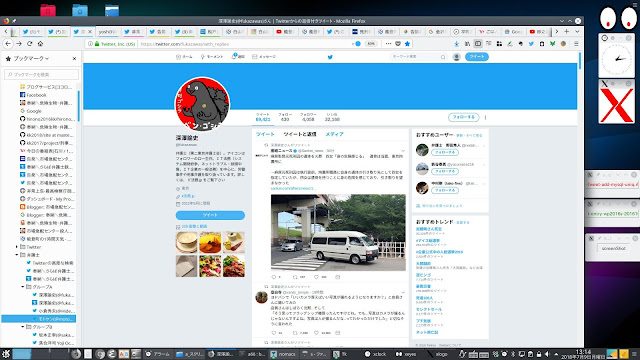640x360 pixels.
Task: Switch to the yoshi tab
Action: pos(108,31)
